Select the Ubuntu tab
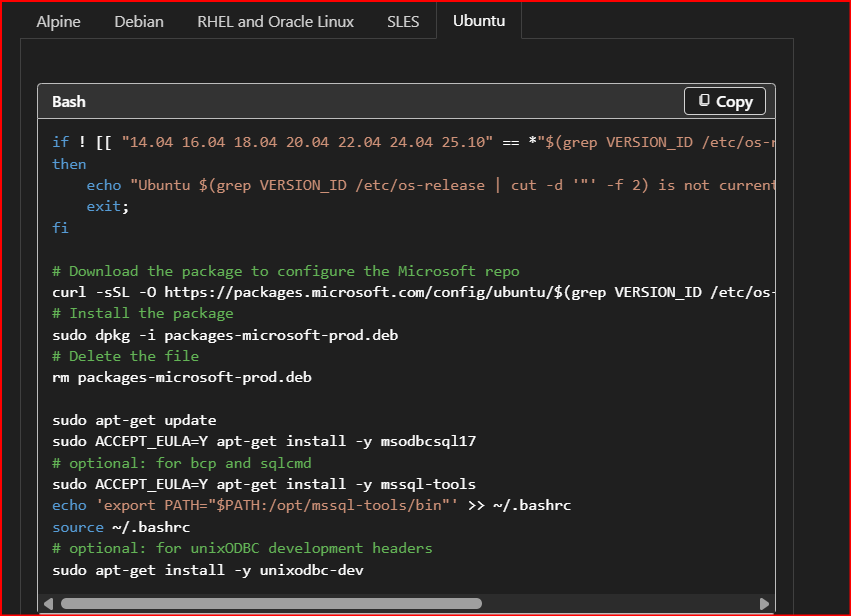The image size is (851, 616). coord(479,21)
